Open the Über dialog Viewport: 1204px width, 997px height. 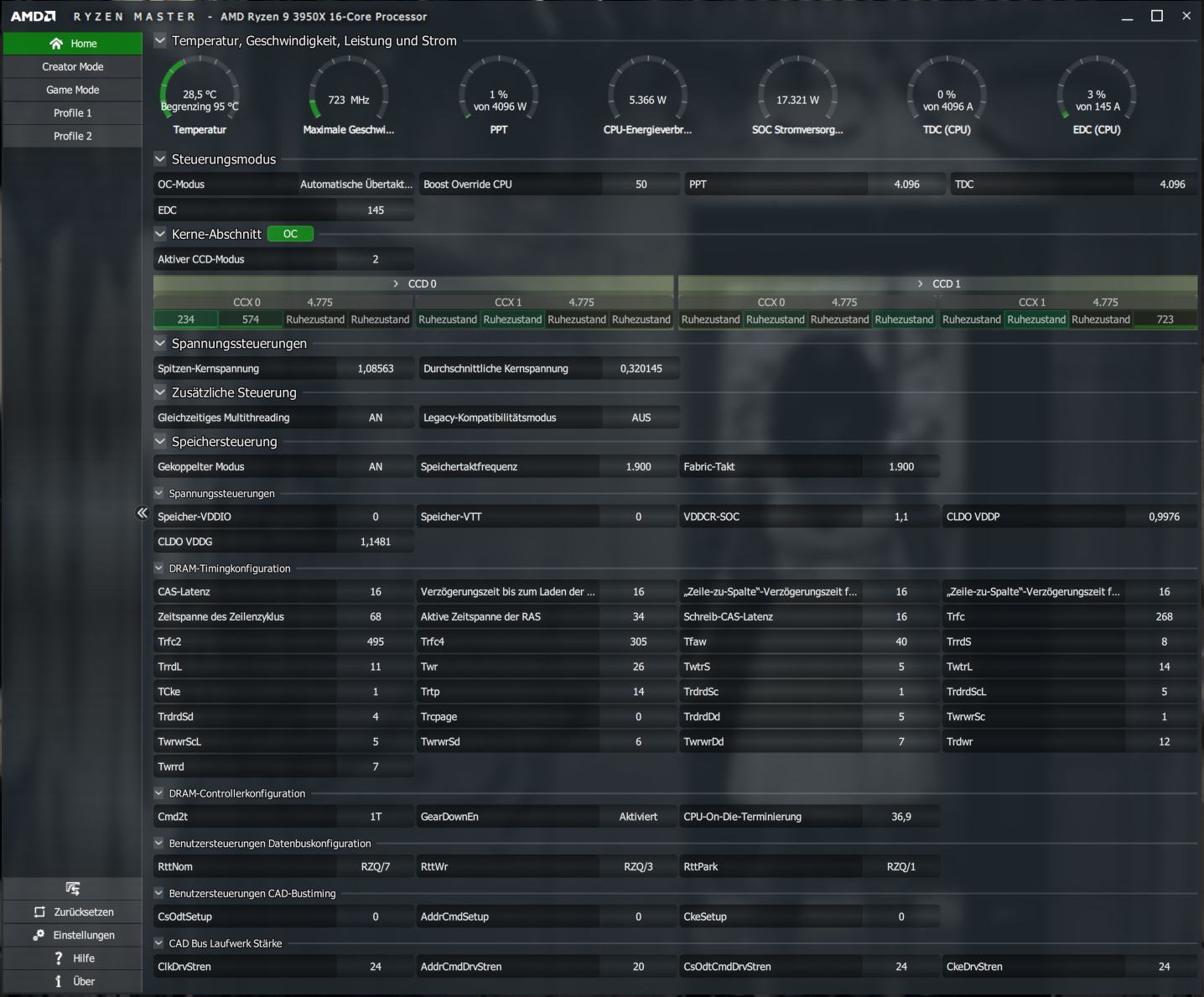click(x=73, y=981)
